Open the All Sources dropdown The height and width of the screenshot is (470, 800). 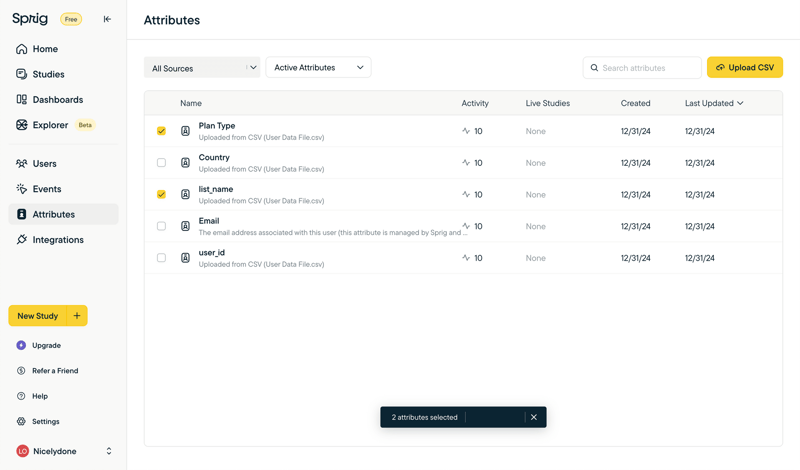pyautogui.click(x=202, y=67)
